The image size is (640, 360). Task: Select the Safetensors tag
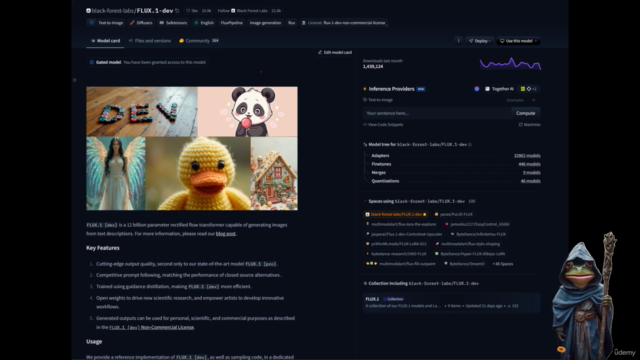tap(173, 23)
